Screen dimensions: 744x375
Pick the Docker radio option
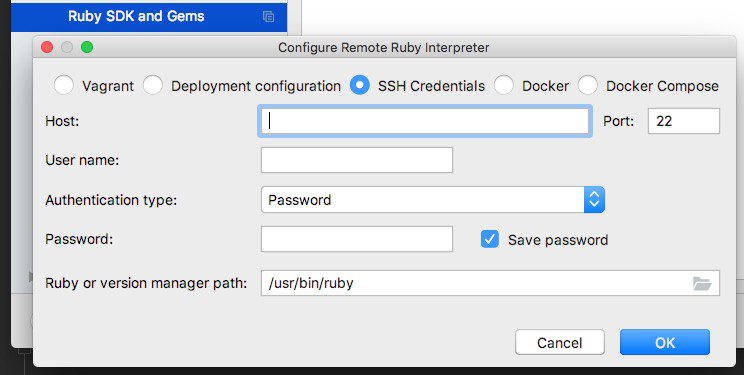[x=503, y=85]
